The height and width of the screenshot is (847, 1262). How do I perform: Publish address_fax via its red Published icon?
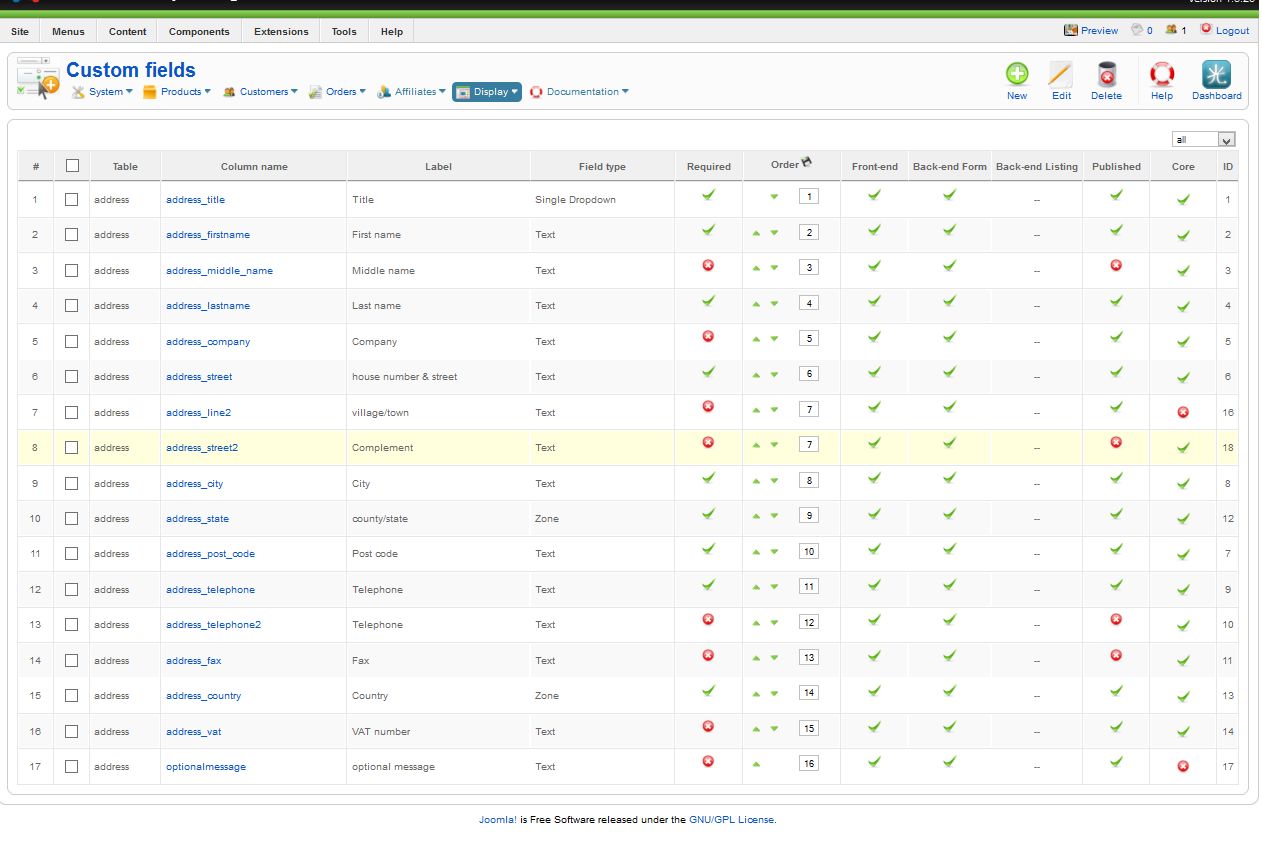click(1116, 655)
